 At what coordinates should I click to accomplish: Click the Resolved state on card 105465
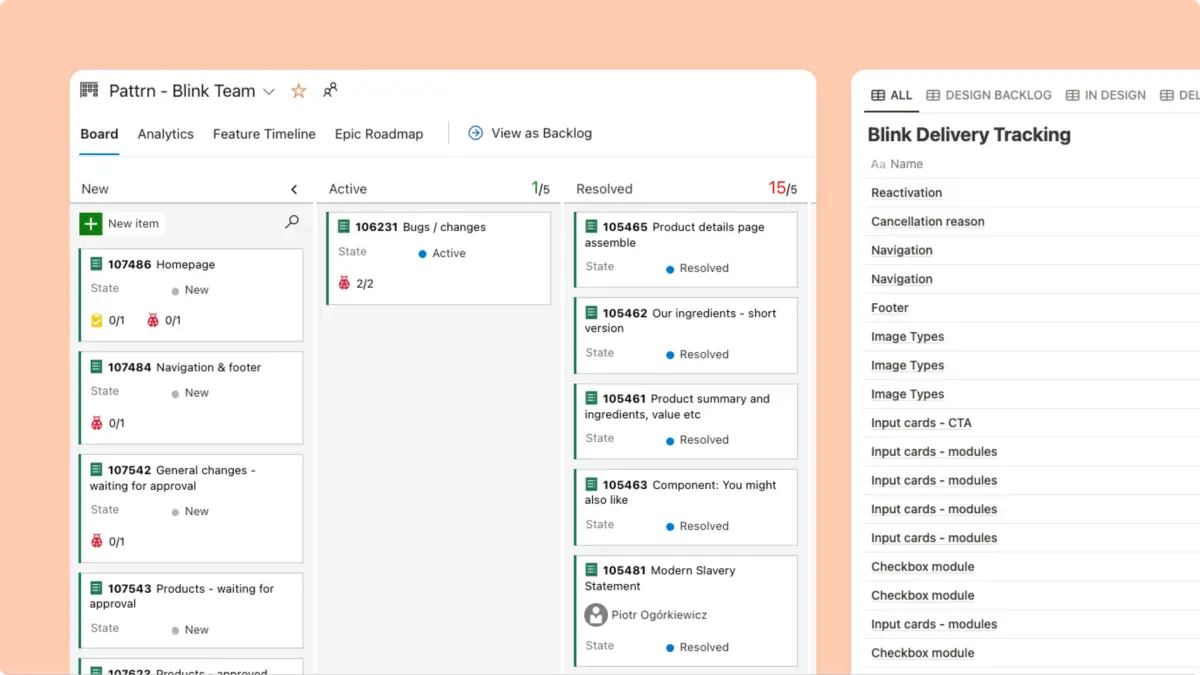pyautogui.click(x=698, y=269)
